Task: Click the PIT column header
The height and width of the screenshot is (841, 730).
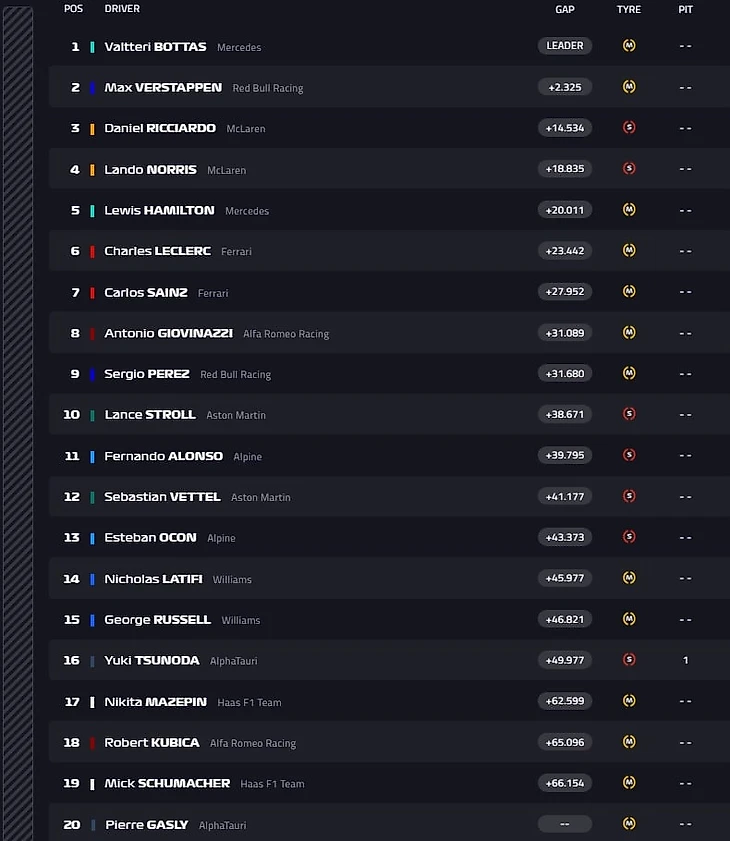Action: [686, 9]
